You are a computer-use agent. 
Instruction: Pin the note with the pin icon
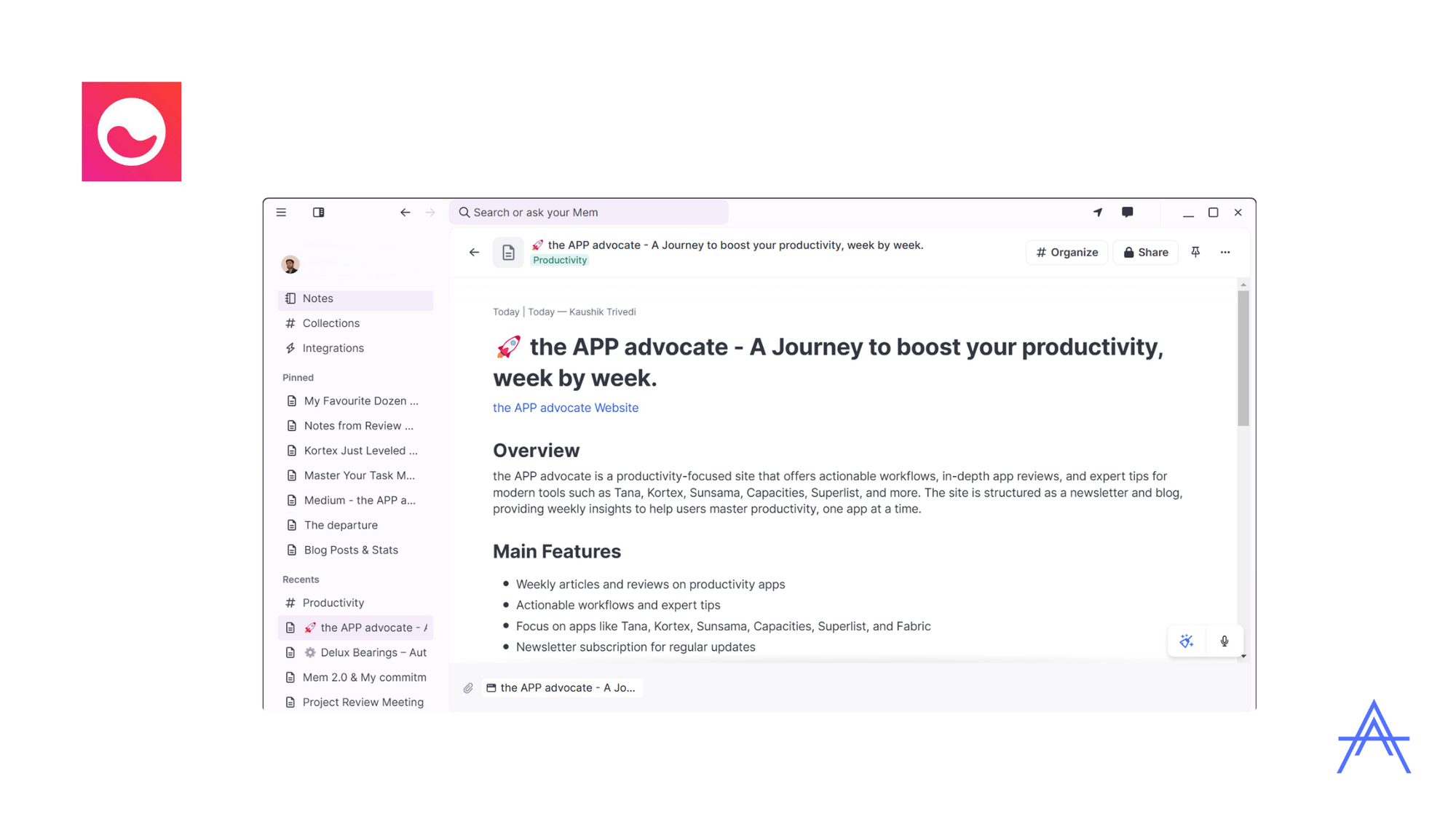[1195, 252]
